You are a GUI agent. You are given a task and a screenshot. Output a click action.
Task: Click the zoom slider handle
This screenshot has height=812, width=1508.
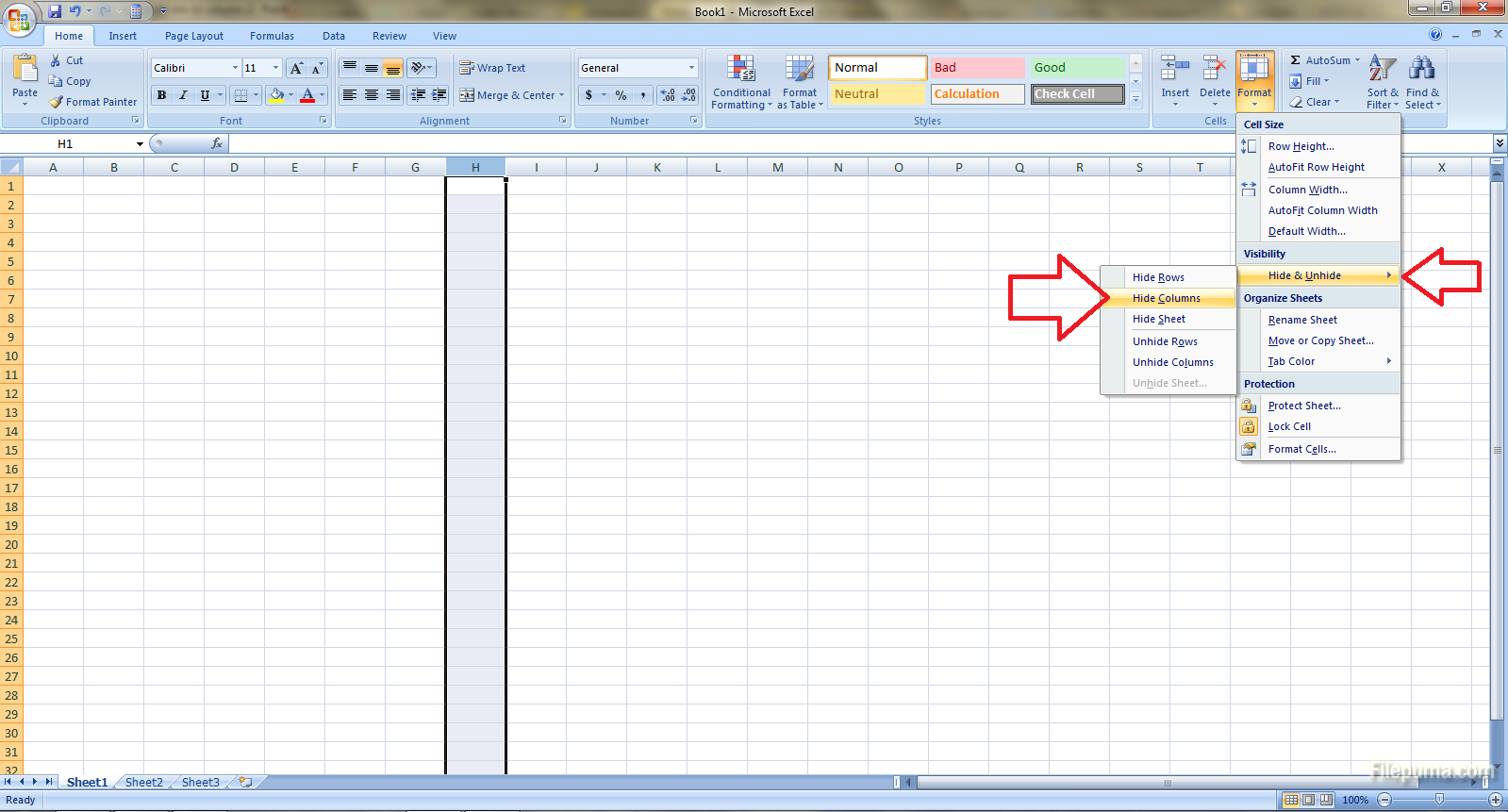click(1439, 800)
